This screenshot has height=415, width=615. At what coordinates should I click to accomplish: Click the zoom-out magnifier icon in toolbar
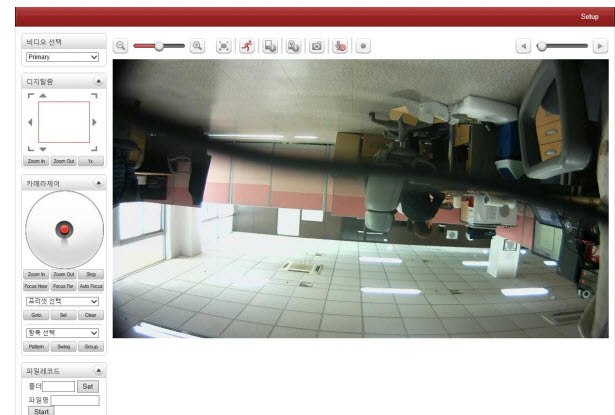120,46
